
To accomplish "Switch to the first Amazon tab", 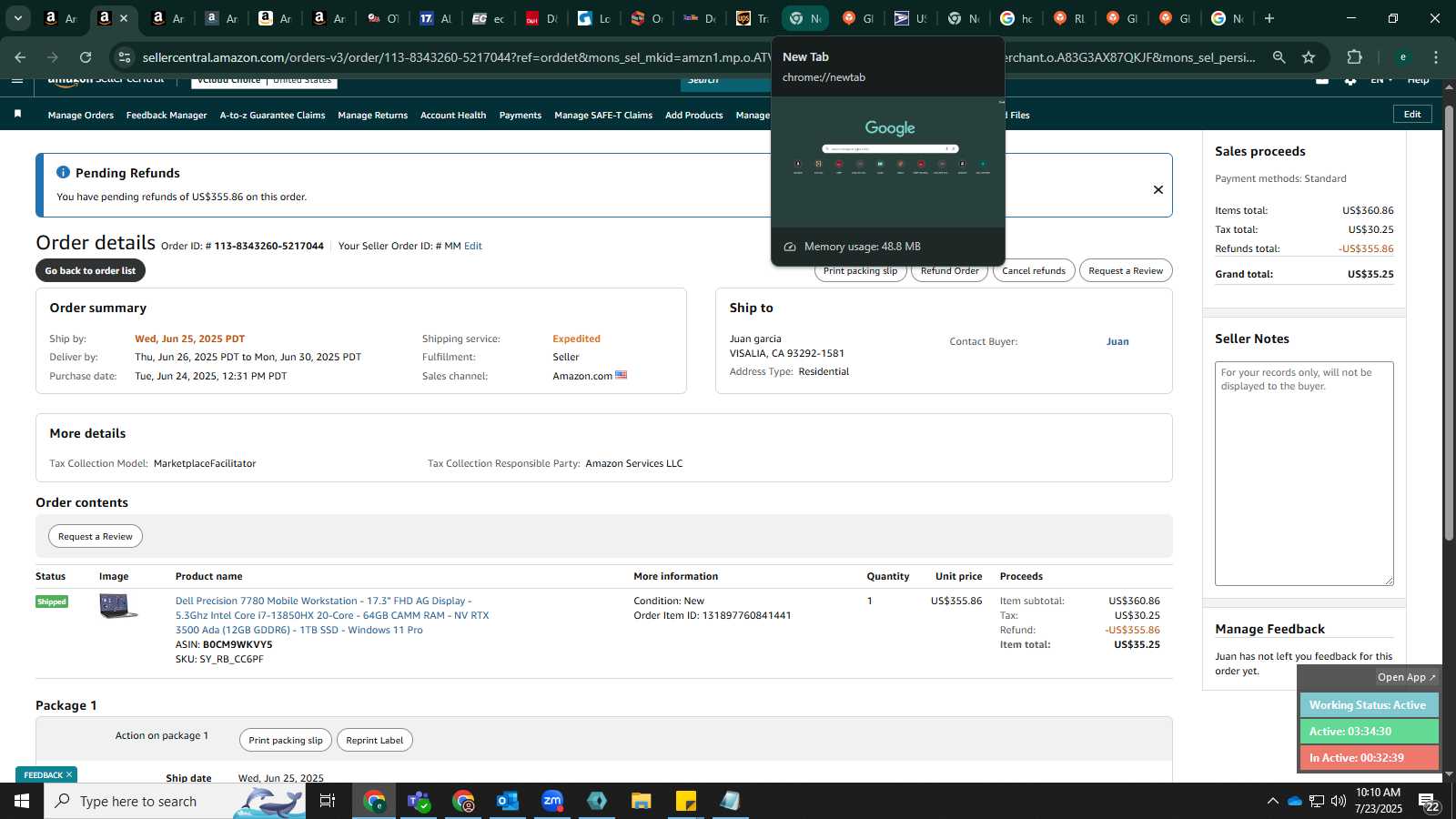I will [x=61, y=18].
